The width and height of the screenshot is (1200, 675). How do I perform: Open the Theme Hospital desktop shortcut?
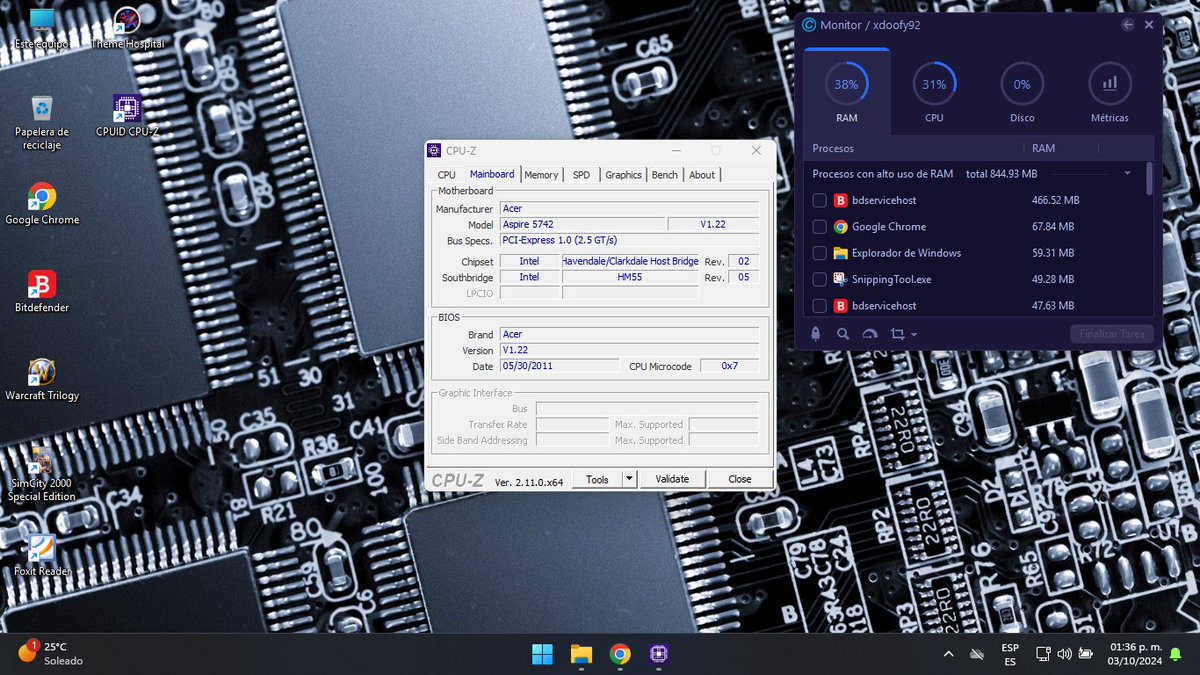coord(127,28)
